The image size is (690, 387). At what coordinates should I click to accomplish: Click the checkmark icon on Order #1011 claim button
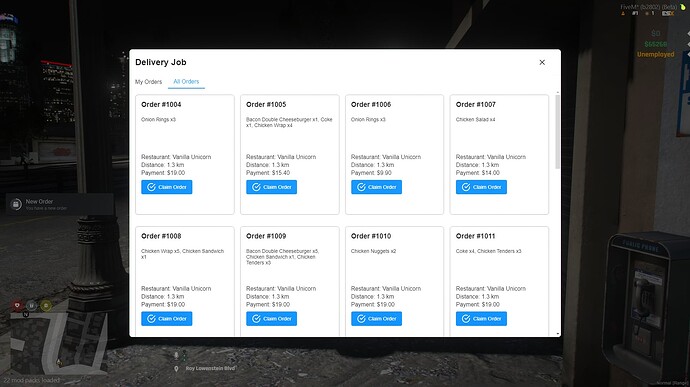[466, 319]
